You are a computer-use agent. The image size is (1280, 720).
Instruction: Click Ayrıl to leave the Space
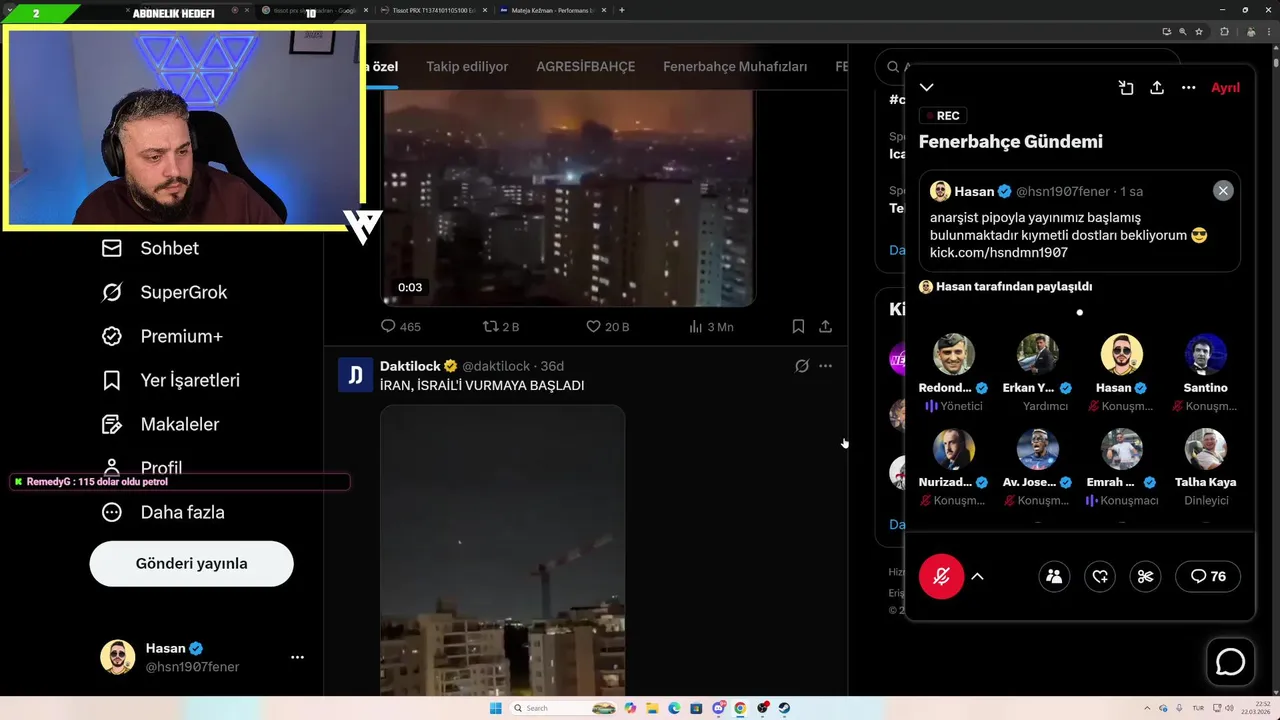1225,88
